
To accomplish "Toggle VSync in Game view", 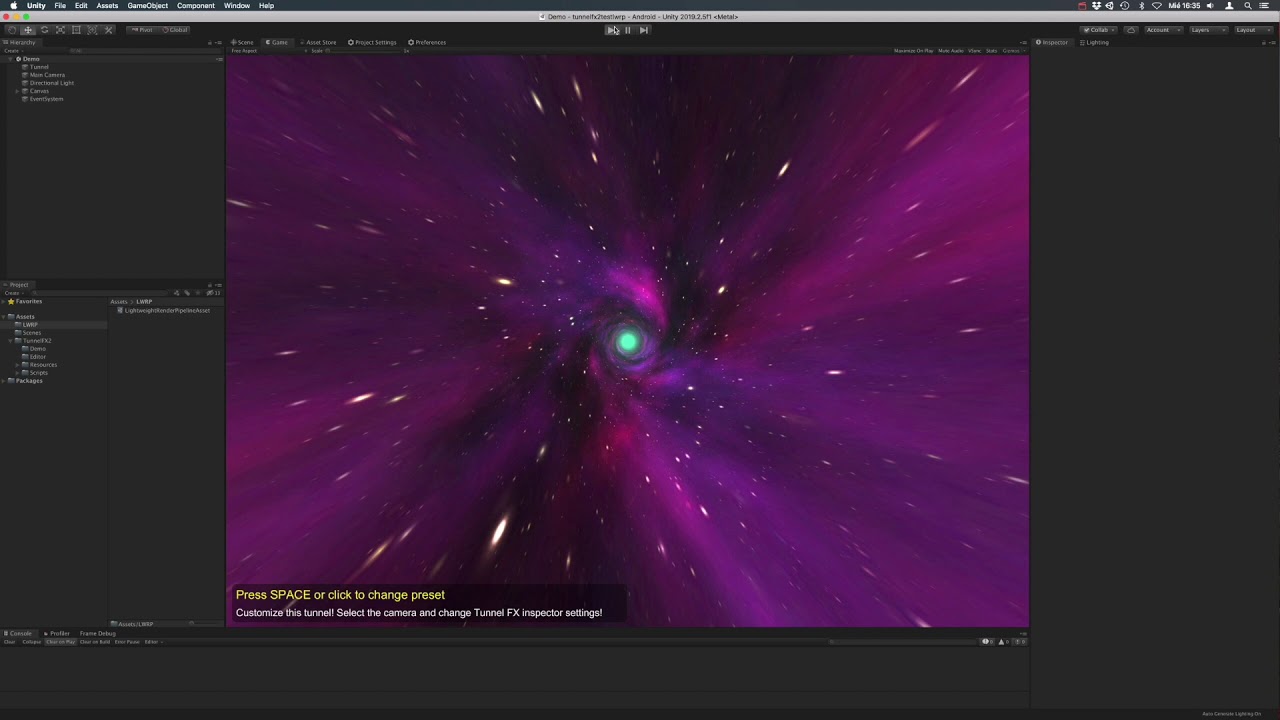I will point(975,50).
